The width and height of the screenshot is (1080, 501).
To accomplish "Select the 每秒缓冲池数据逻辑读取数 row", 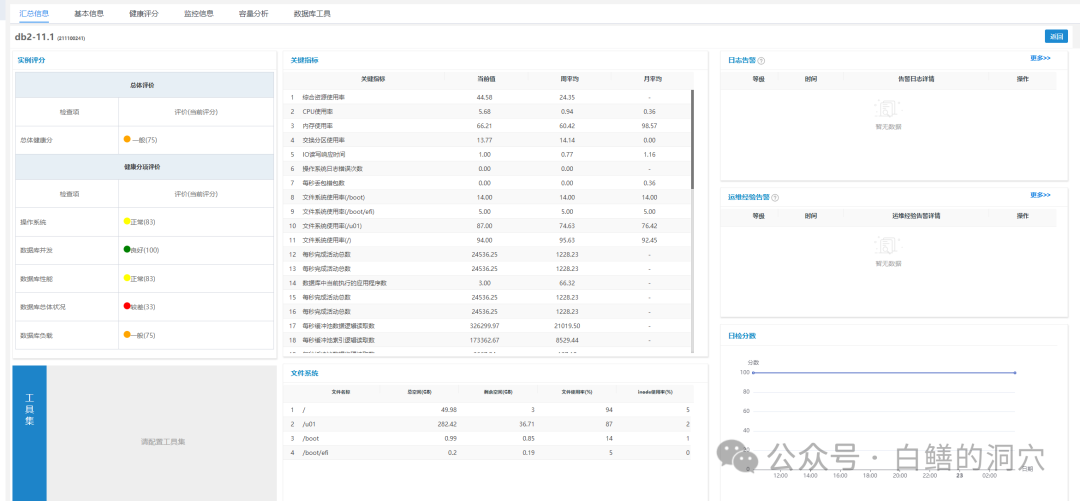I will 488,325.
